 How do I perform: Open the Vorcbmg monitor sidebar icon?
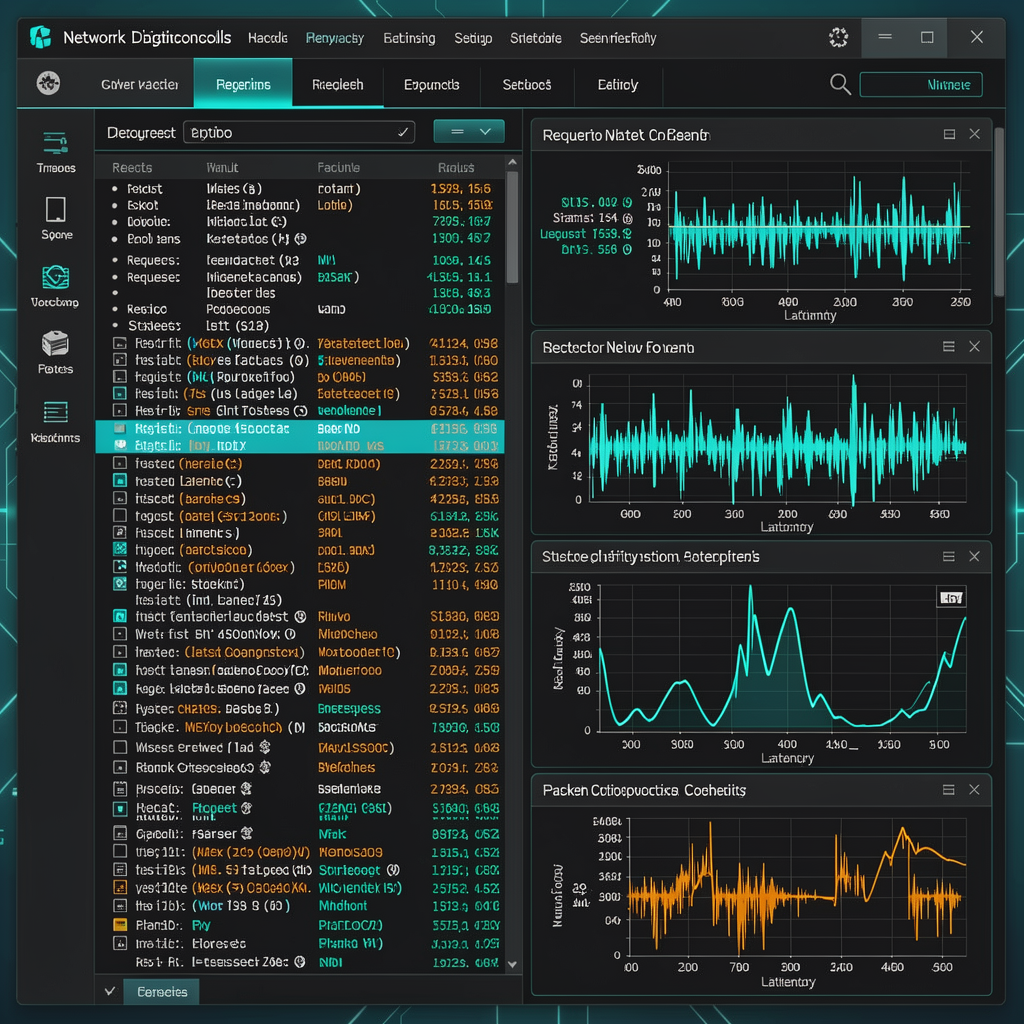[56, 286]
